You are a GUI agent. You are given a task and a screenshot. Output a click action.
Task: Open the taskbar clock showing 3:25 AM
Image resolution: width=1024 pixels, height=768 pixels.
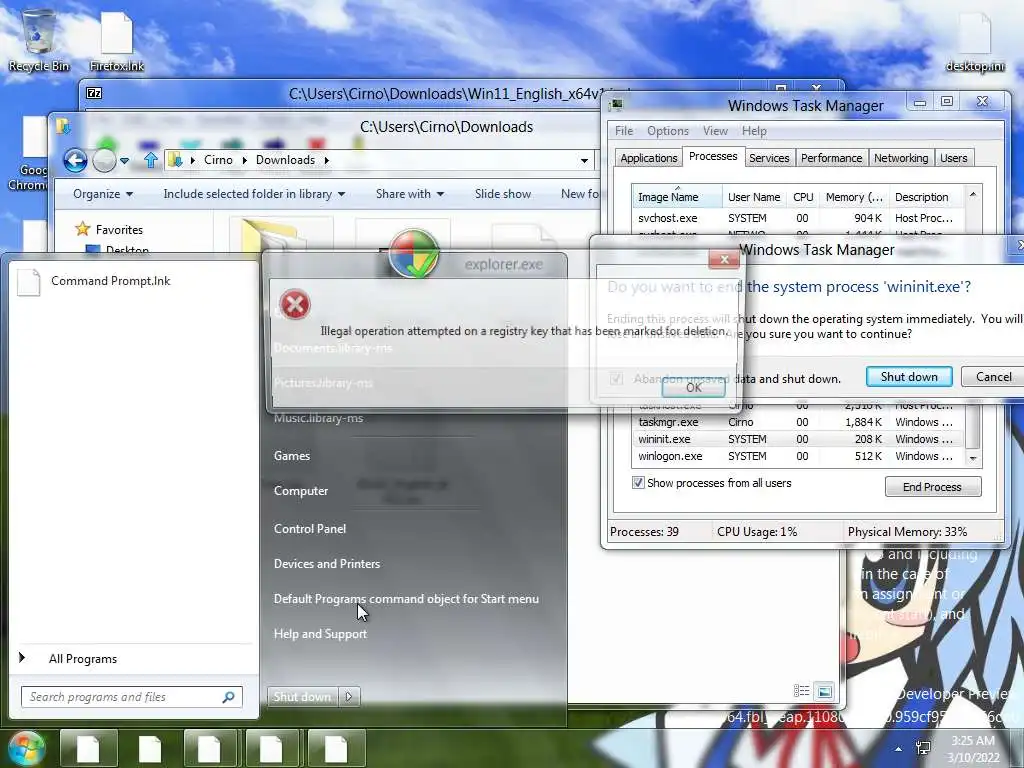pyautogui.click(x=973, y=749)
